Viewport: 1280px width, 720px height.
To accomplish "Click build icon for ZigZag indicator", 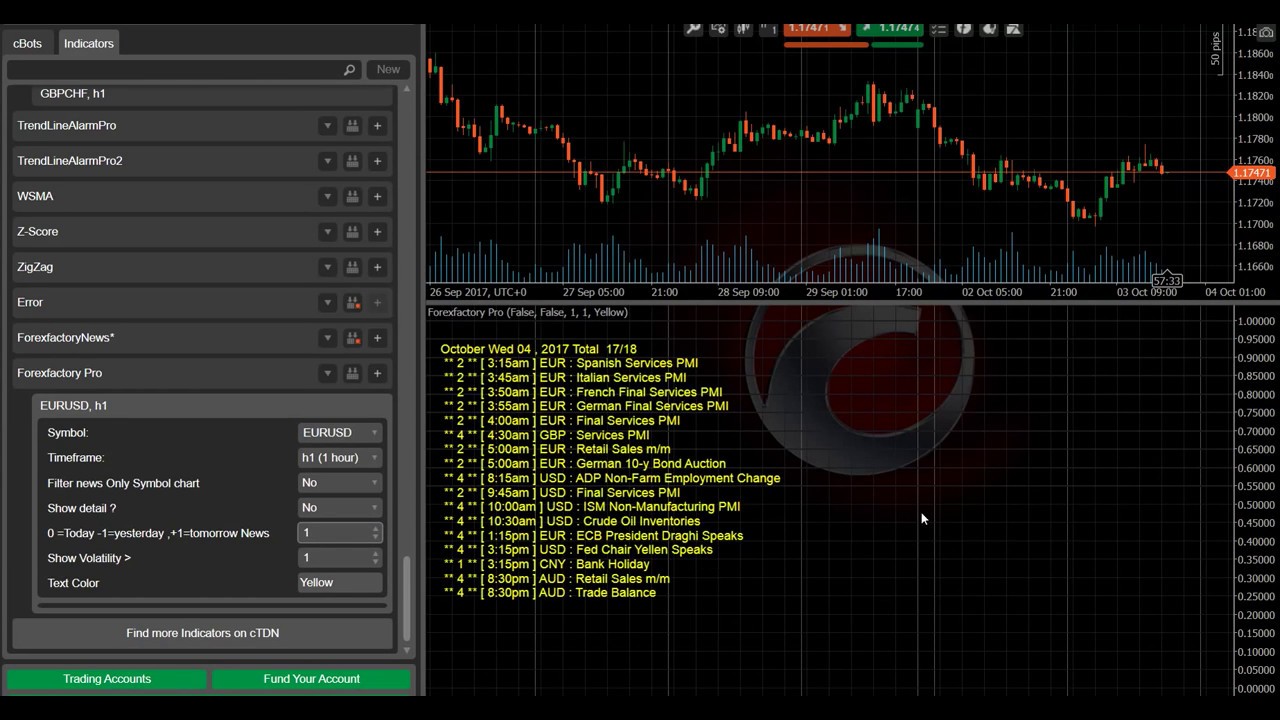I will pyautogui.click(x=352, y=267).
